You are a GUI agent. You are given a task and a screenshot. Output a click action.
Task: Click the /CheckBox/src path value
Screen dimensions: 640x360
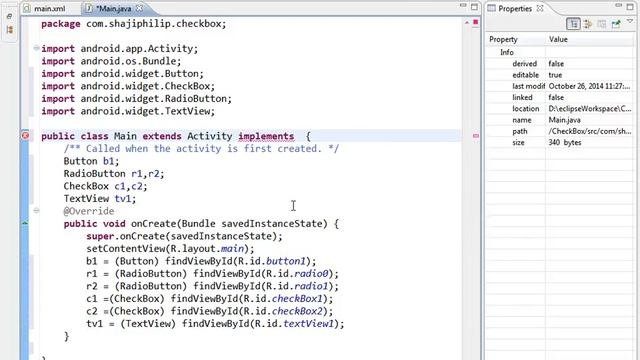click(x=590, y=131)
